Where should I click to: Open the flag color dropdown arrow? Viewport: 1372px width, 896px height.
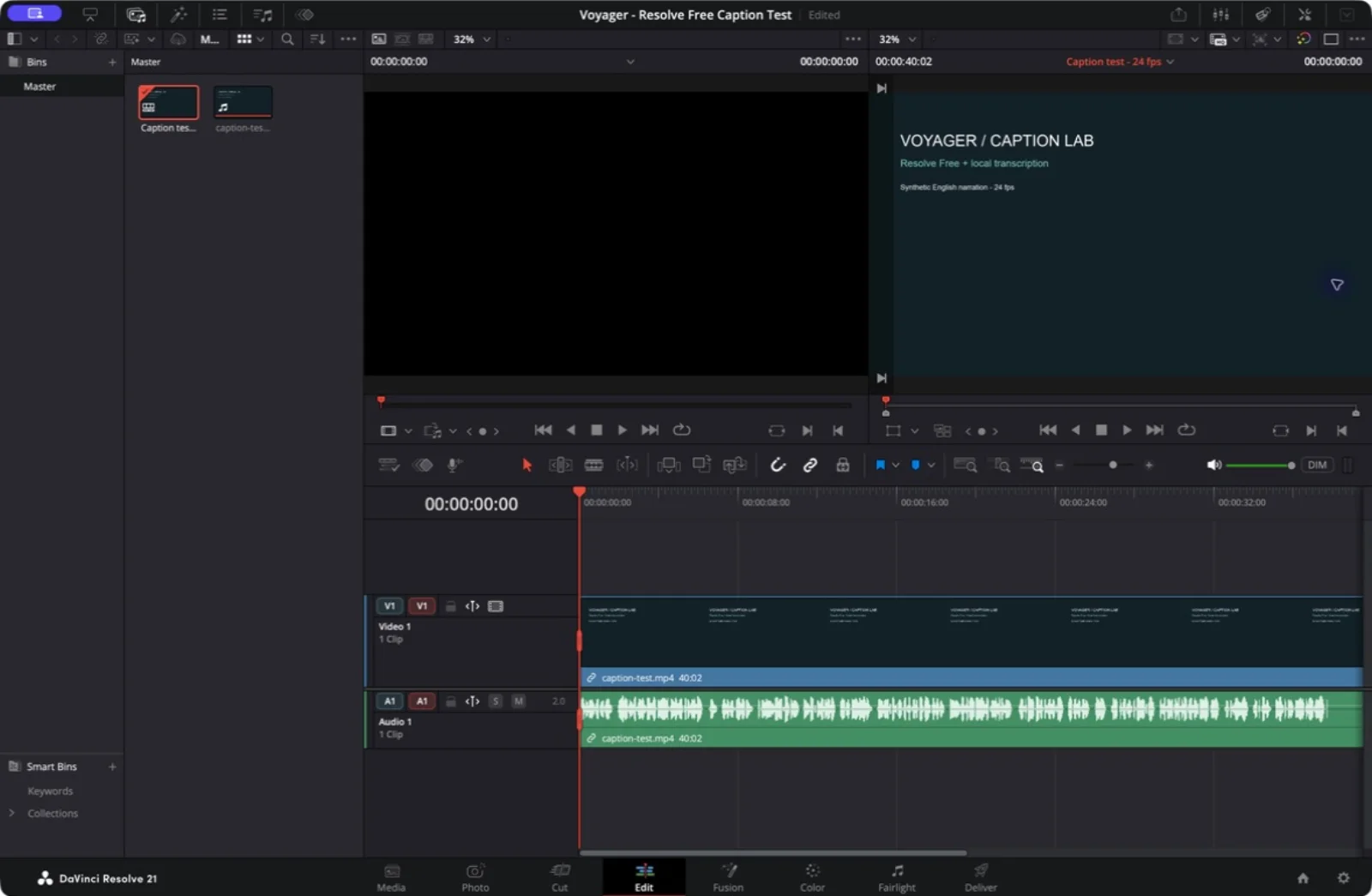click(895, 465)
